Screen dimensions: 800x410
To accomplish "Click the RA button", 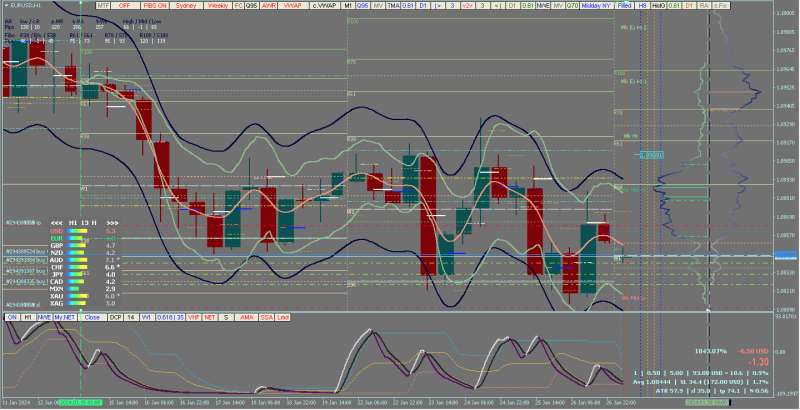I will [x=705, y=6].
